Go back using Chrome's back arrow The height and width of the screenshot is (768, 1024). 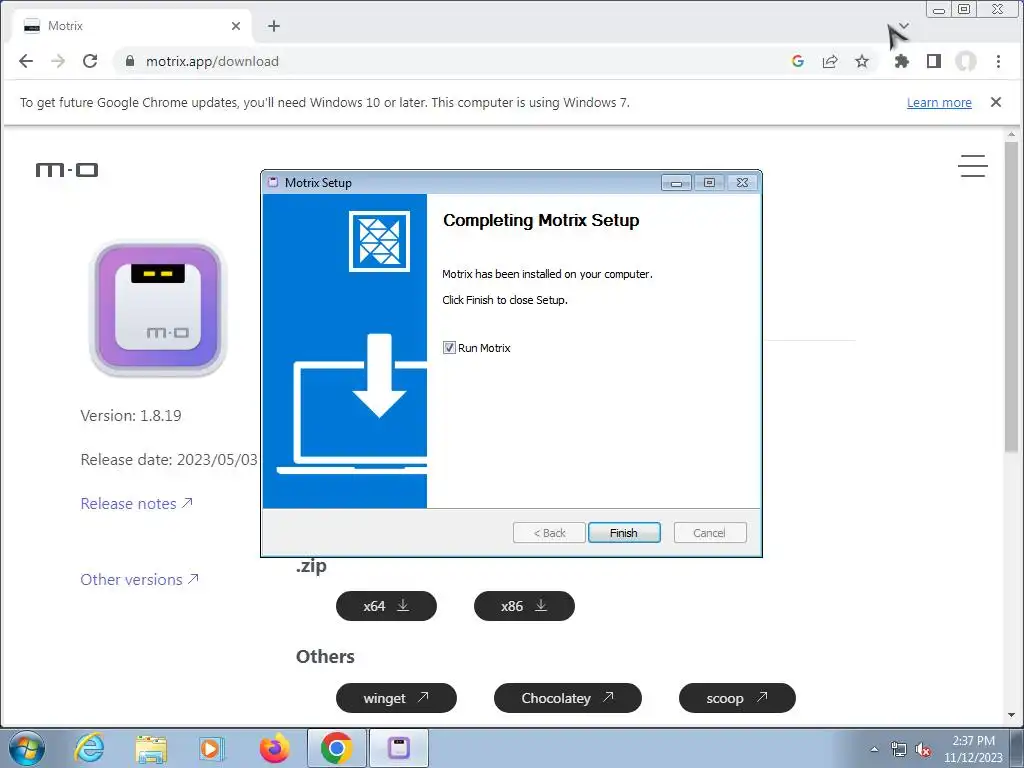(25, 61)
